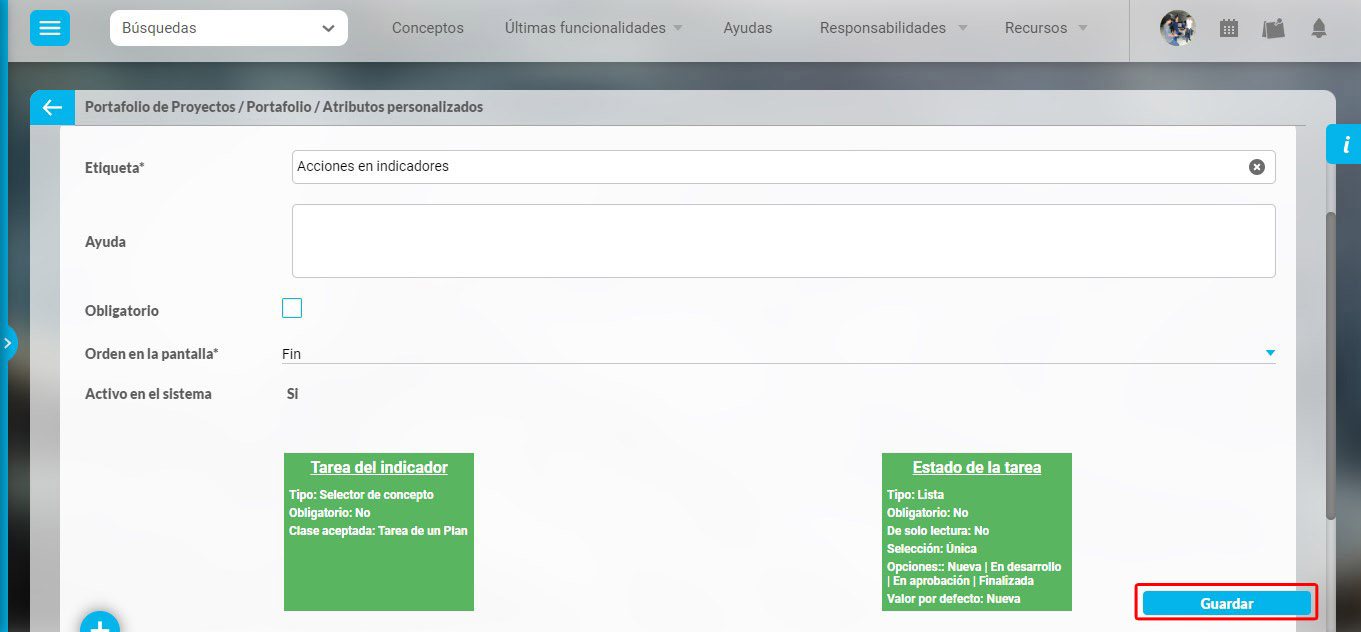Open the folders icon next to calendar
This screenshot has height=632, width=1361.
[1273, 29]
